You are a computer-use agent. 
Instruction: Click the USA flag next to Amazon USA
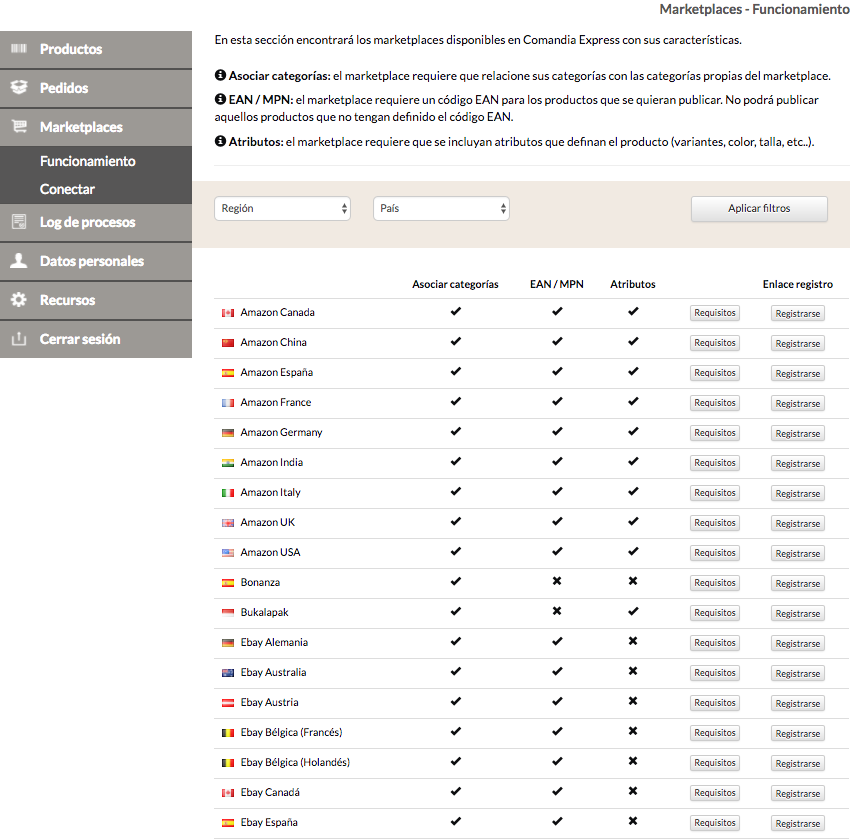point(228,552)
